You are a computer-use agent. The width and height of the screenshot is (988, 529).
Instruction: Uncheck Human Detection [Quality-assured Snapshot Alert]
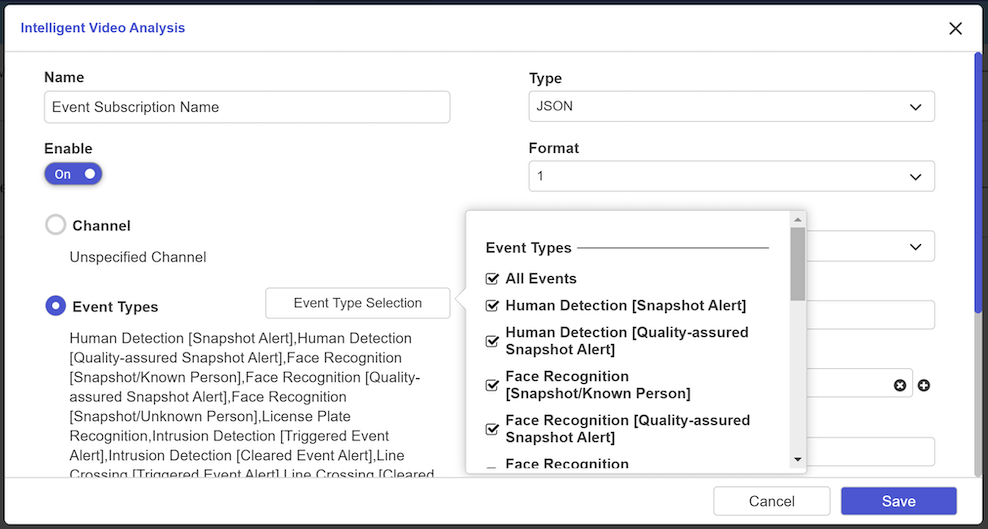tap(492, 341)
